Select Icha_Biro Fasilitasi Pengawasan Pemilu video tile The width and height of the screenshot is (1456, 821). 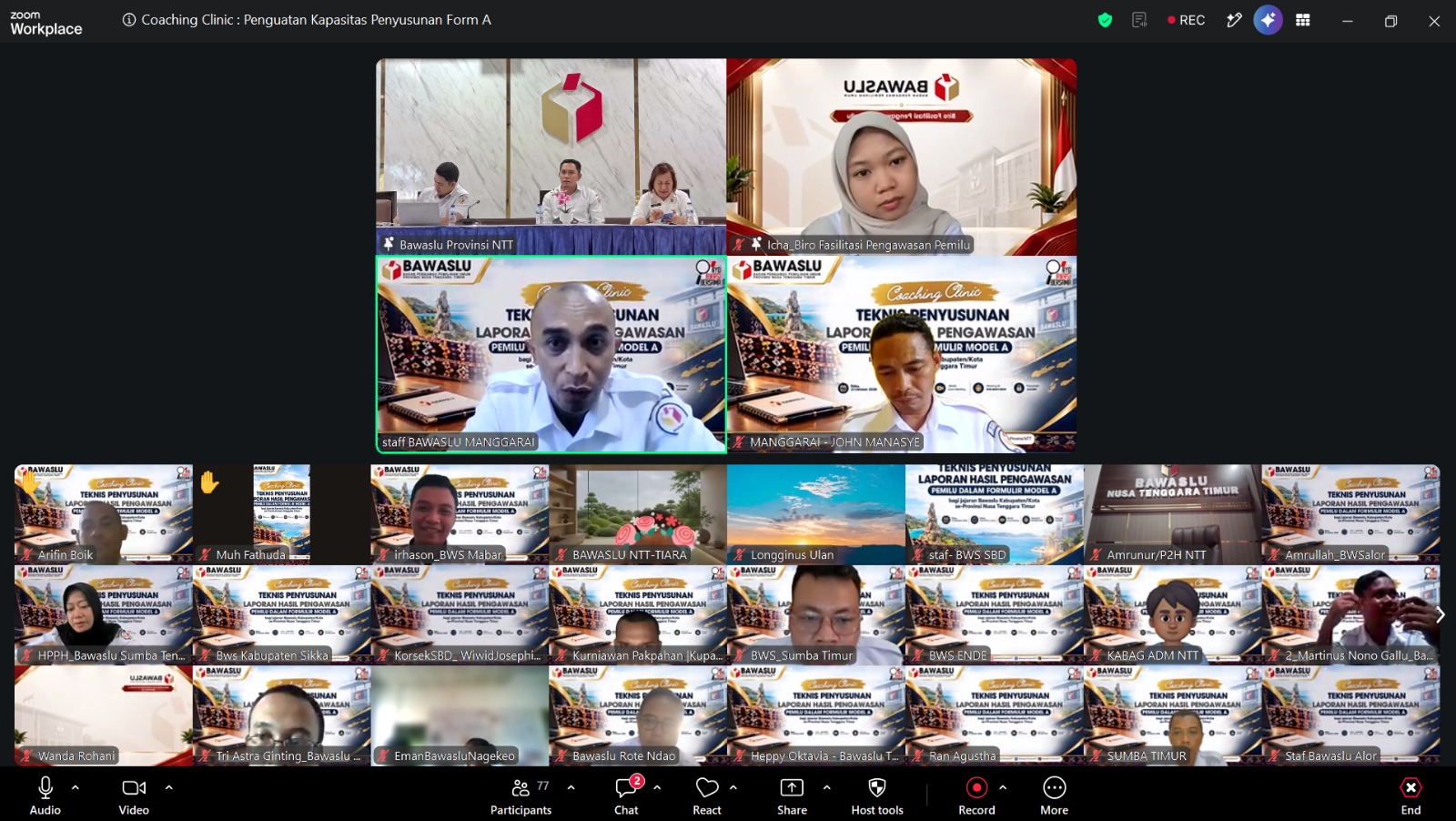pyautogui.click(x=901, y=157)
